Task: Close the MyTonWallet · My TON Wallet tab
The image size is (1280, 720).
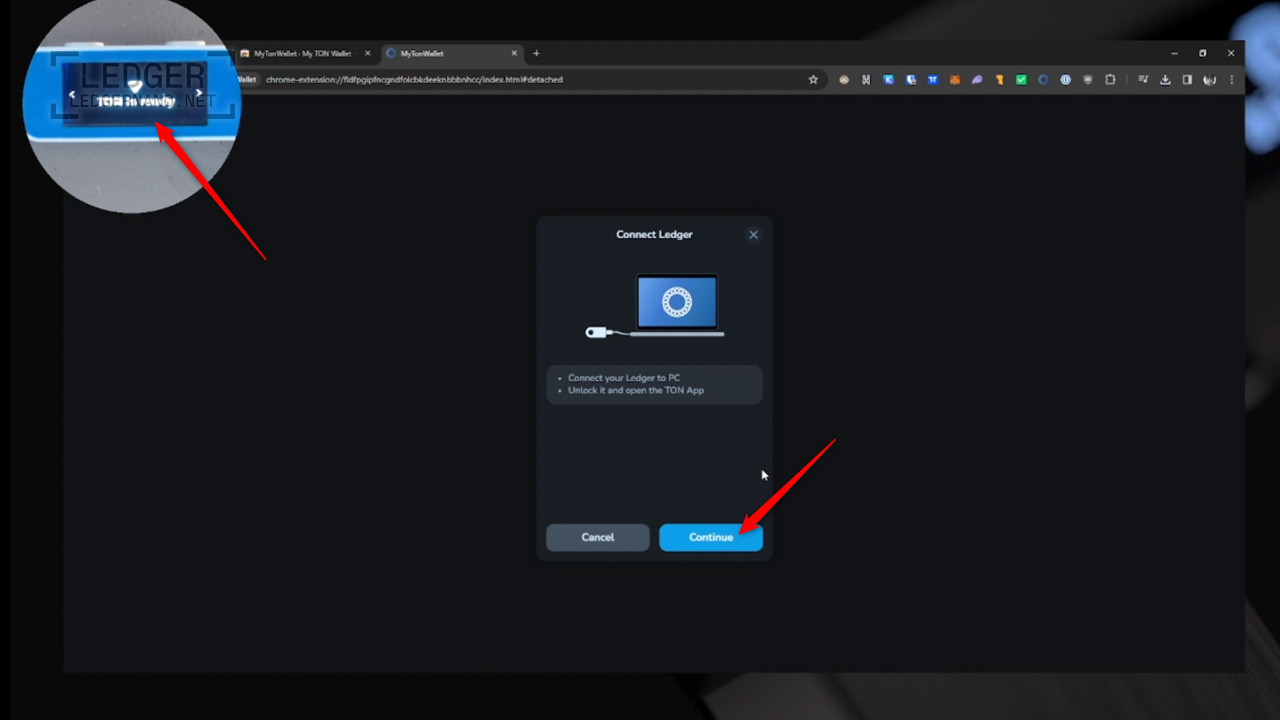Action: [367, 53]
